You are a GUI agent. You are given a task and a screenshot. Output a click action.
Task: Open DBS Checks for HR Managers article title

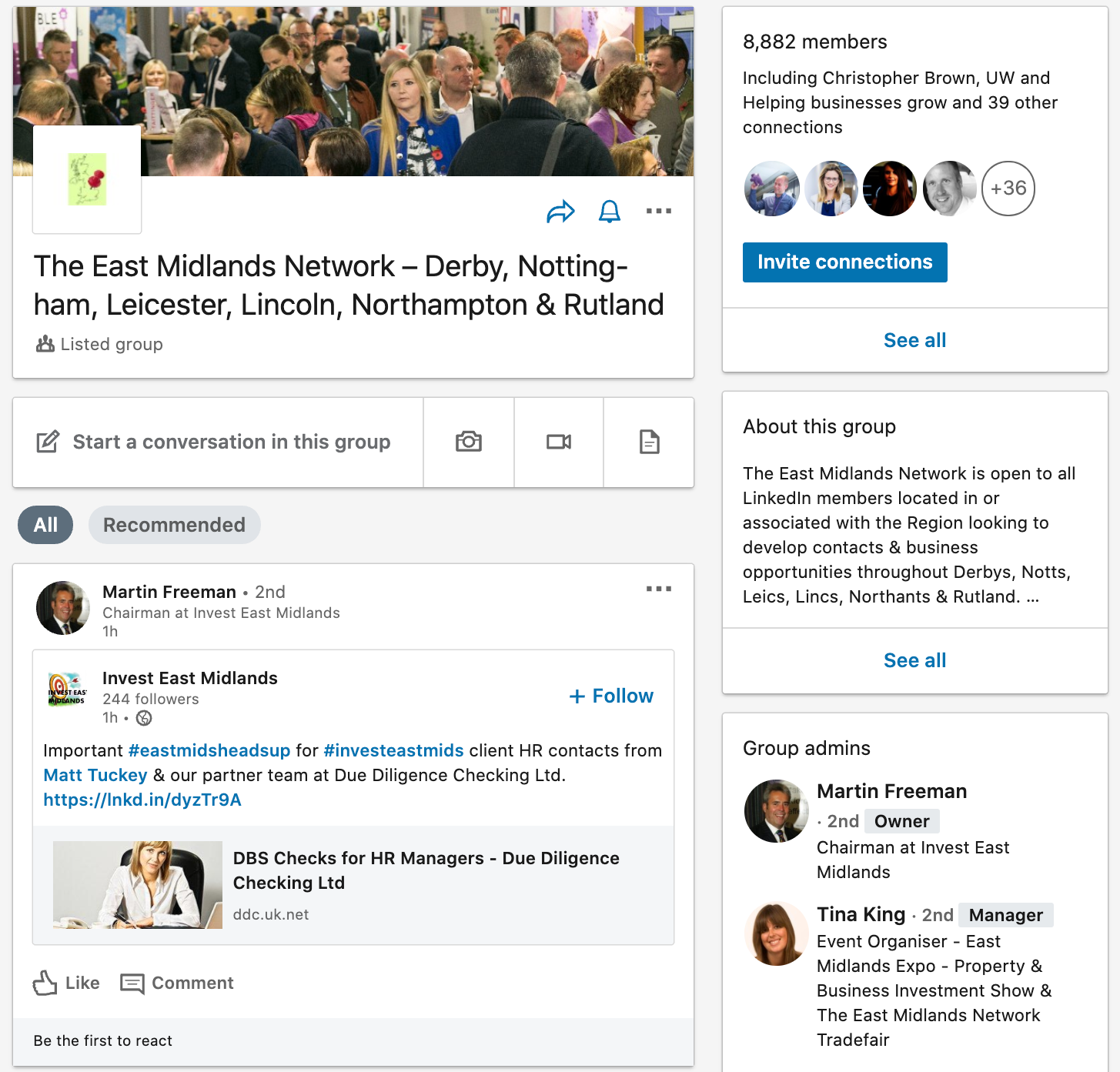click(426, 870)
